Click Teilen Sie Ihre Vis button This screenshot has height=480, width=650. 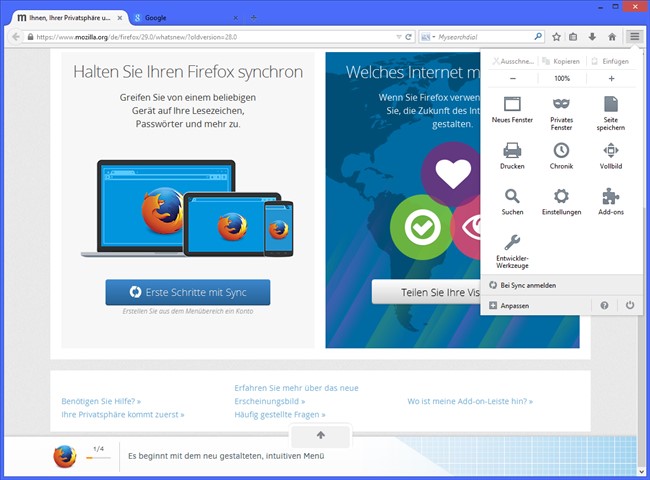point(426,292)
